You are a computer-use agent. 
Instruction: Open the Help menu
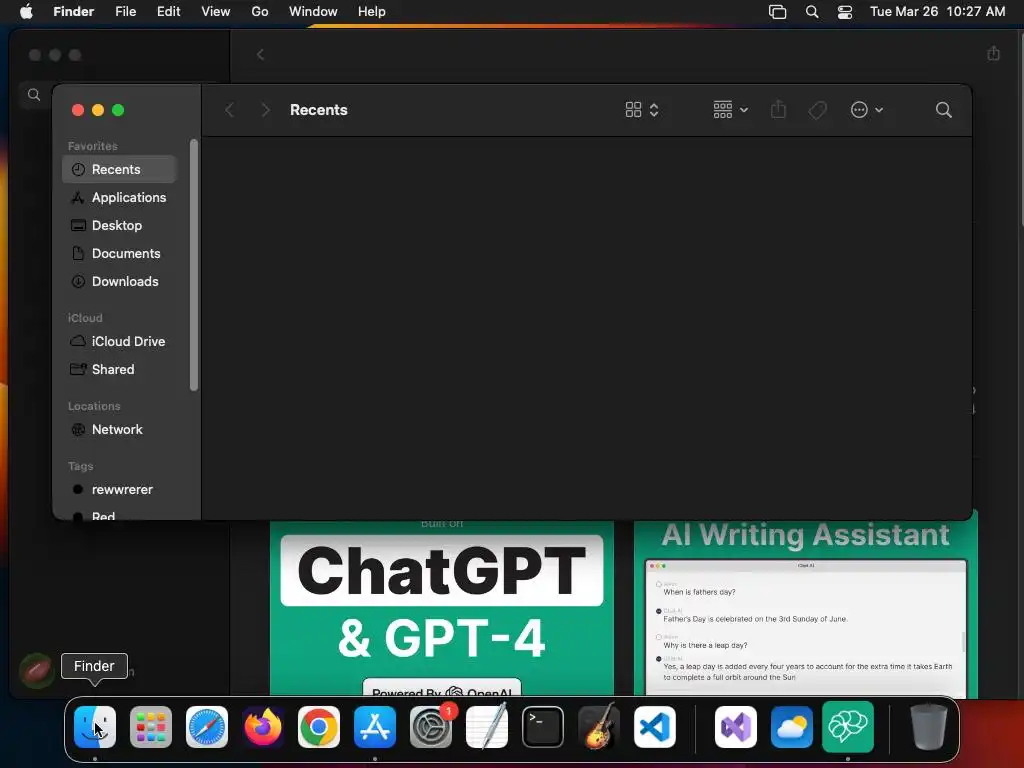click(x=372, y=12)
